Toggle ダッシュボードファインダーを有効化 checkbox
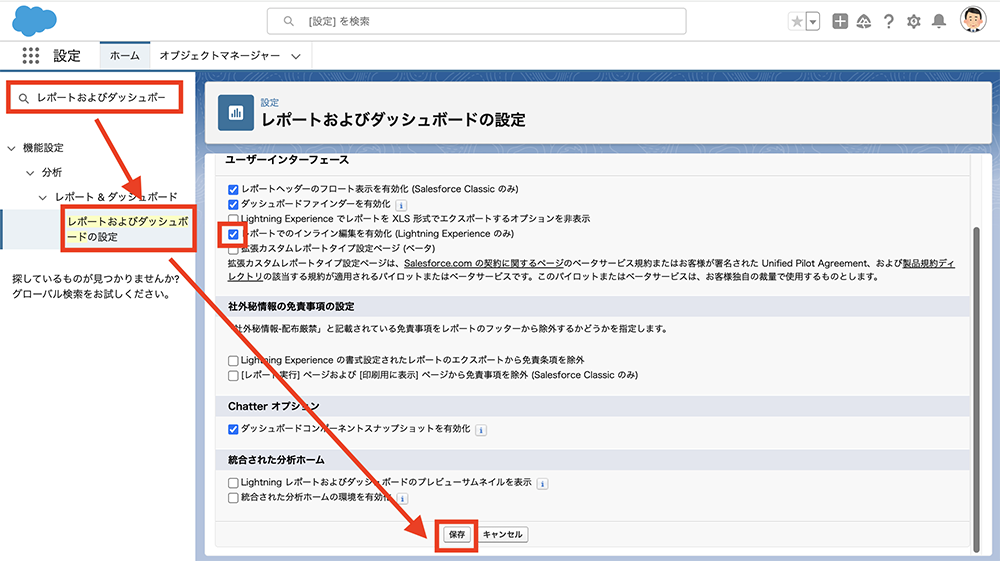 [233, 205]
